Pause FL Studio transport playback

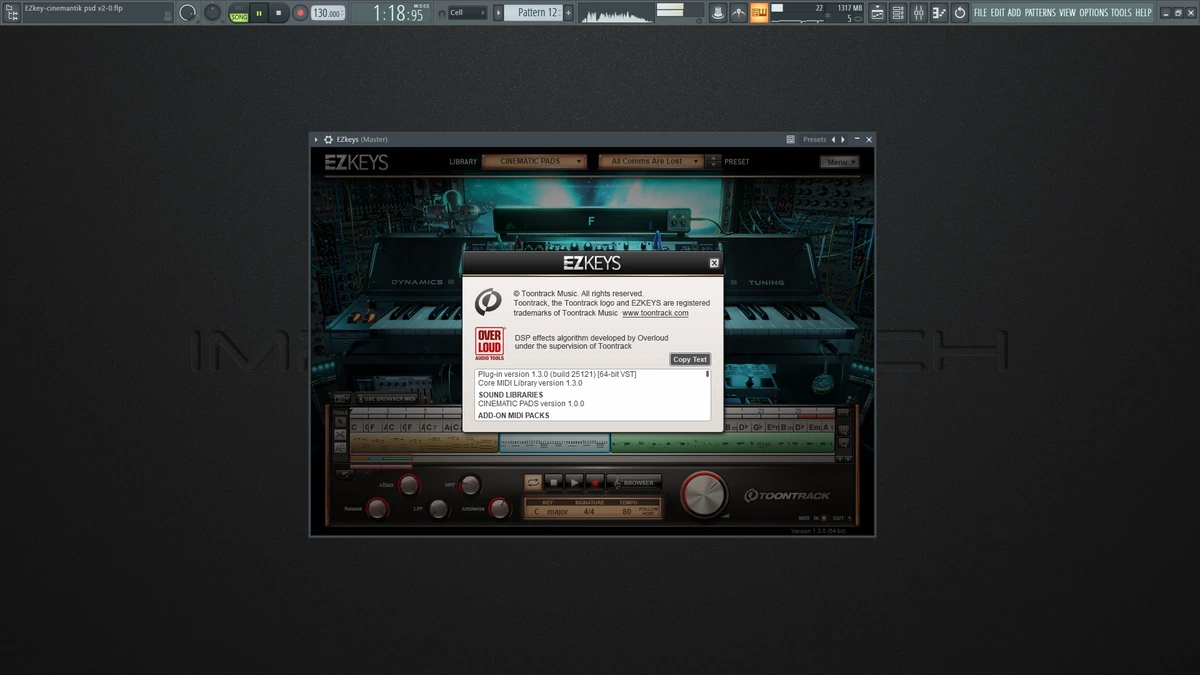[259, 13]
